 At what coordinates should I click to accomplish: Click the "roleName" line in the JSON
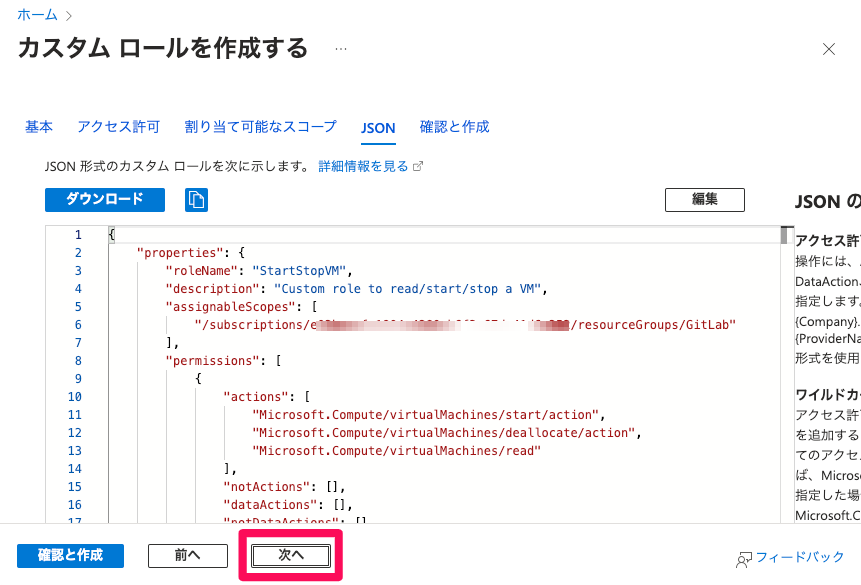pos(259,271)
